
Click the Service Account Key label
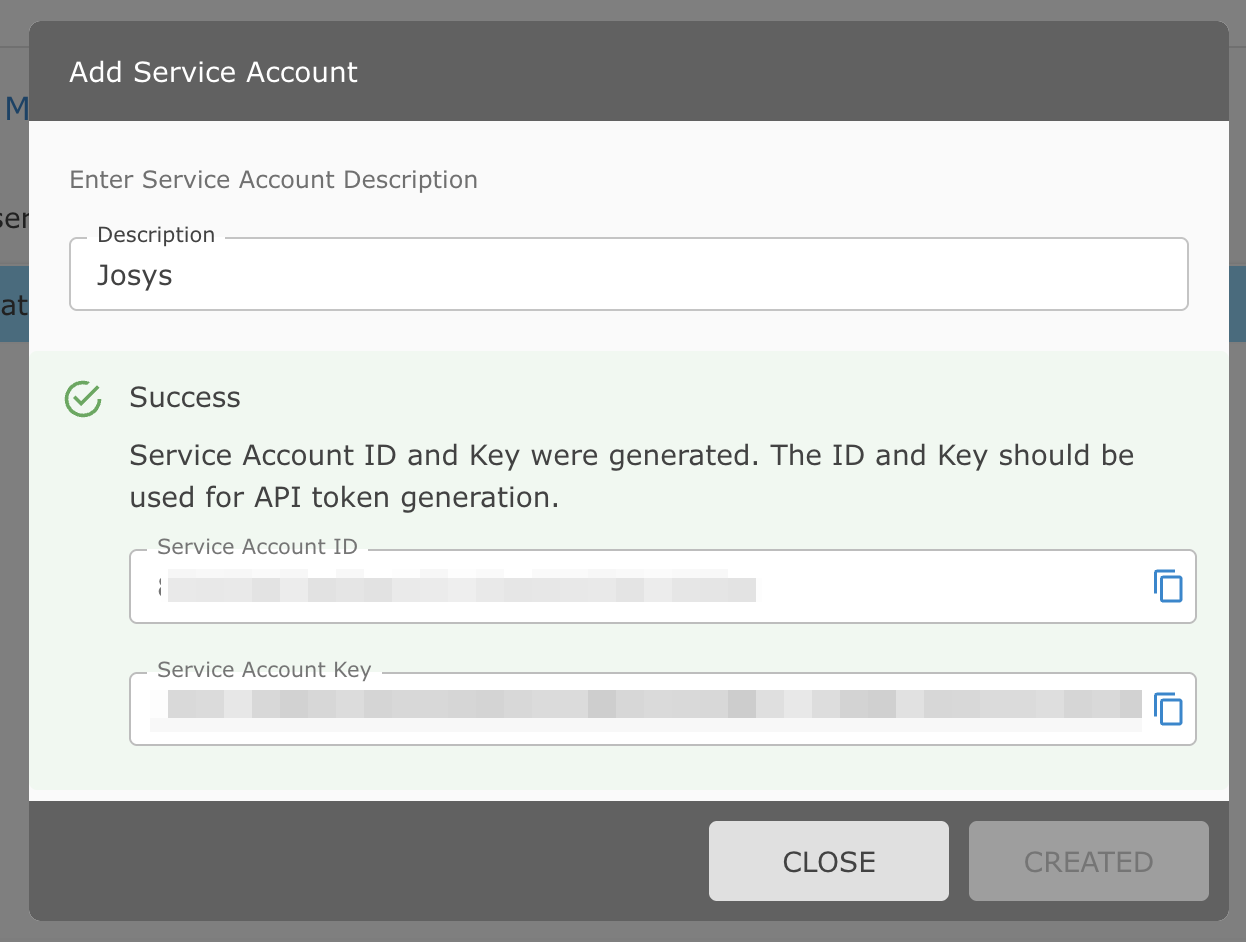pyautogui.click(x=264, y=670)
